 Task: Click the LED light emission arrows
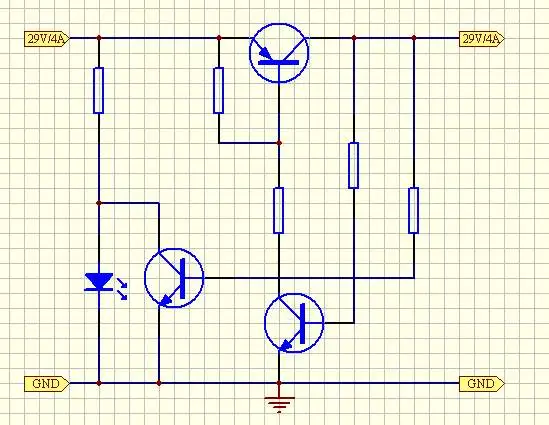coord(122,289)
